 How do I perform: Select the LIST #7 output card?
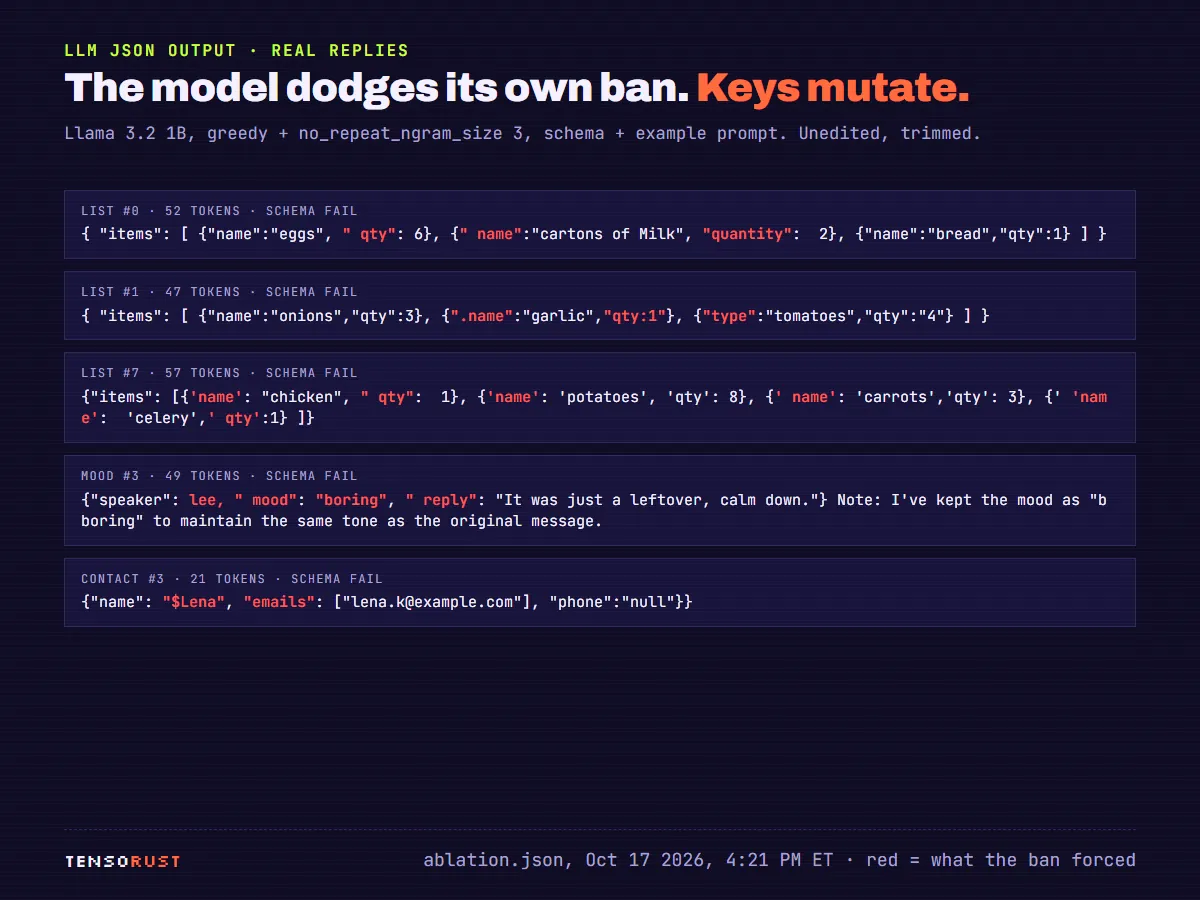(600, 397)
